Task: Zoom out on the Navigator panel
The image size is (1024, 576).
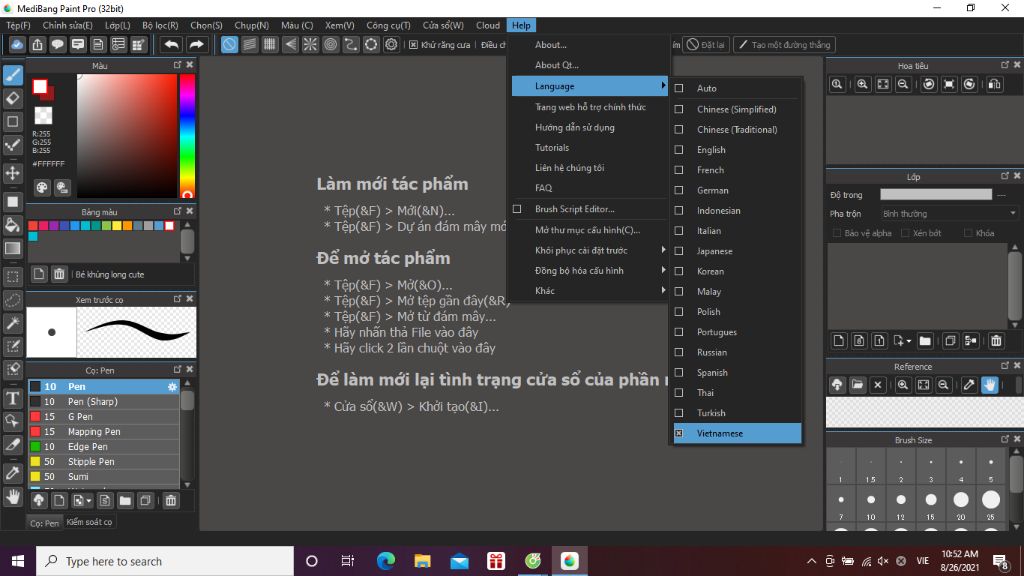Action: [x=903, y=84]
